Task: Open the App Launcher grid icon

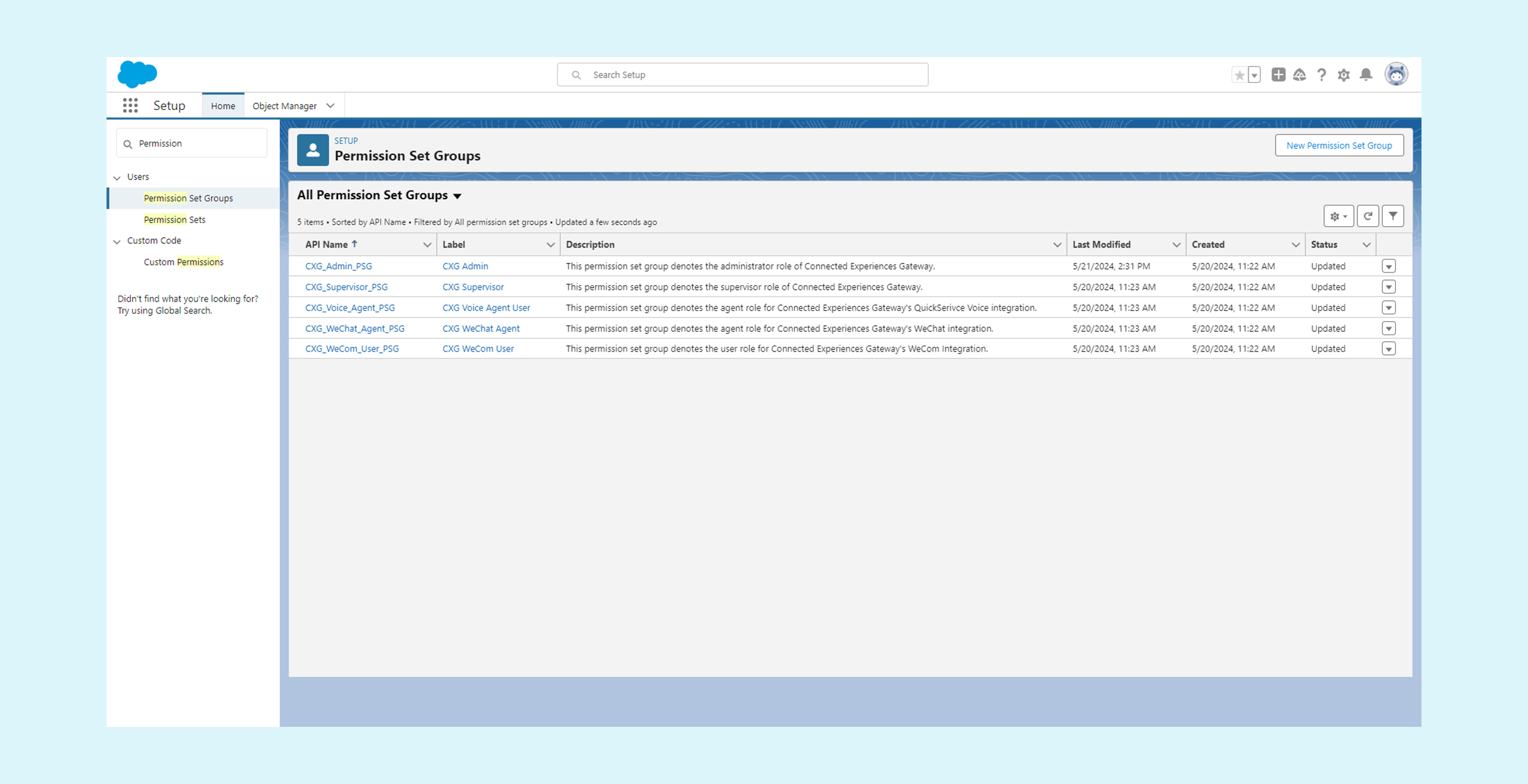Action: pyautogui.click(x=130, y=105)
